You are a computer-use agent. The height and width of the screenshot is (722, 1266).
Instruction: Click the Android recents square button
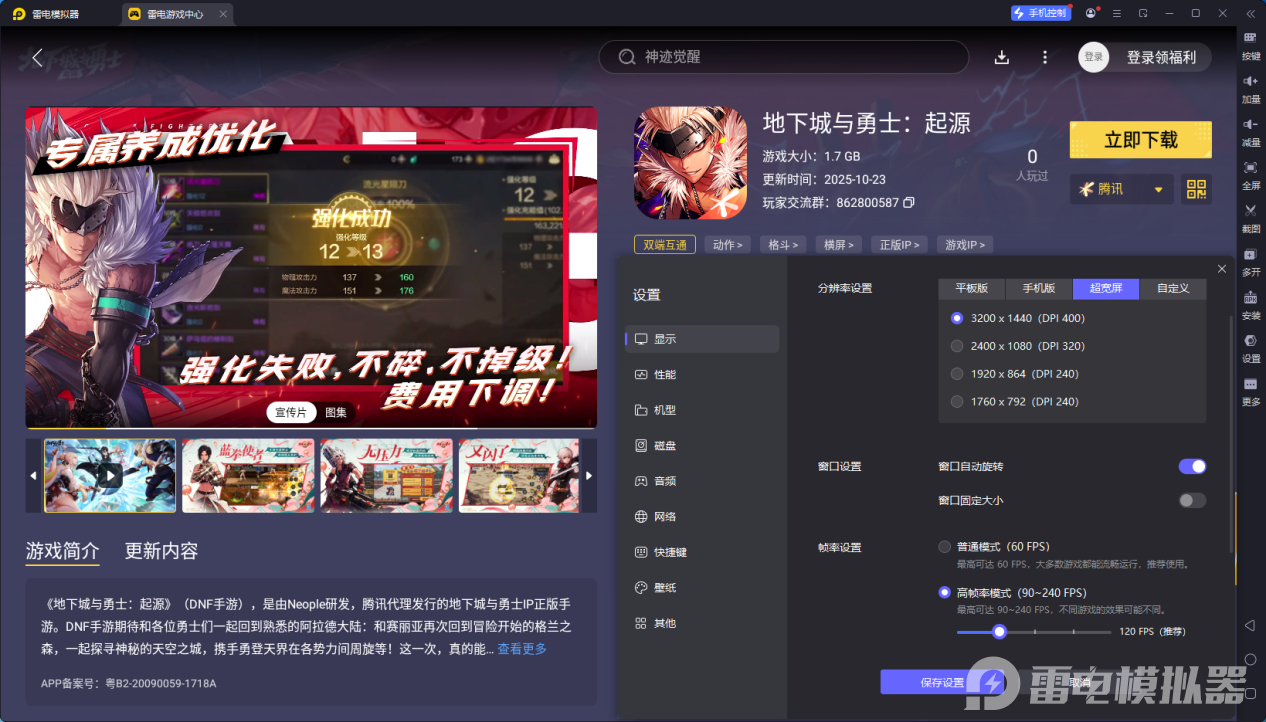click(x=1250, y=693)
